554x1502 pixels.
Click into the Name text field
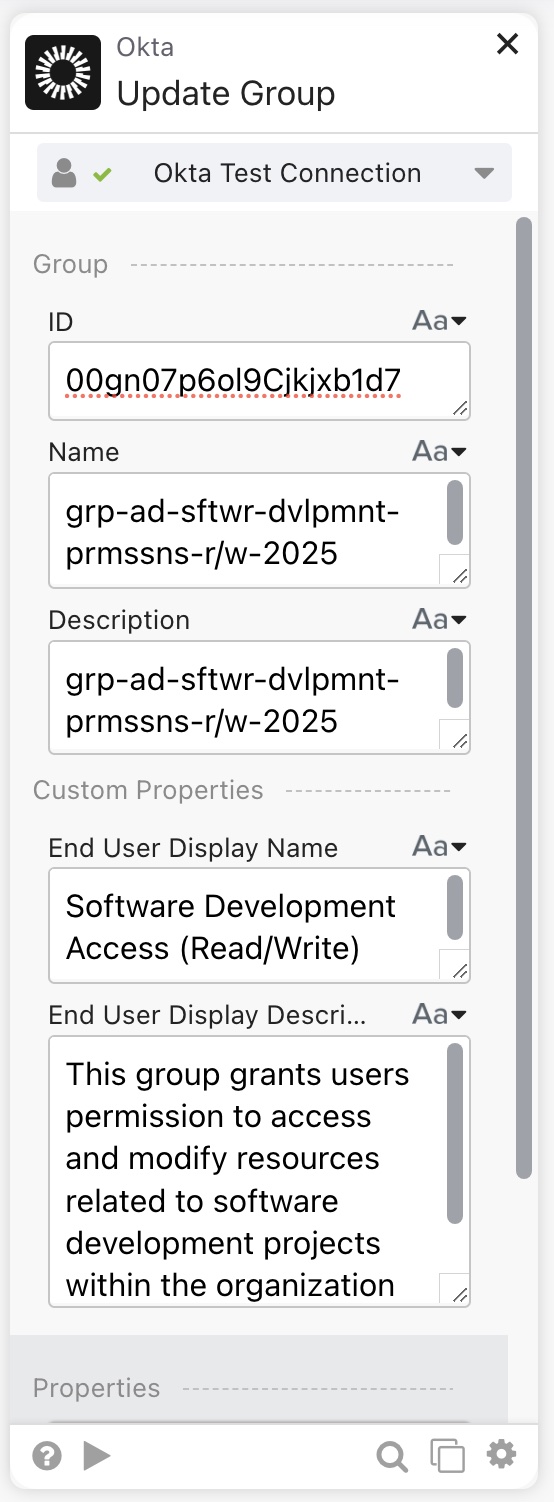pyautogui.click(x=259, y=530)
